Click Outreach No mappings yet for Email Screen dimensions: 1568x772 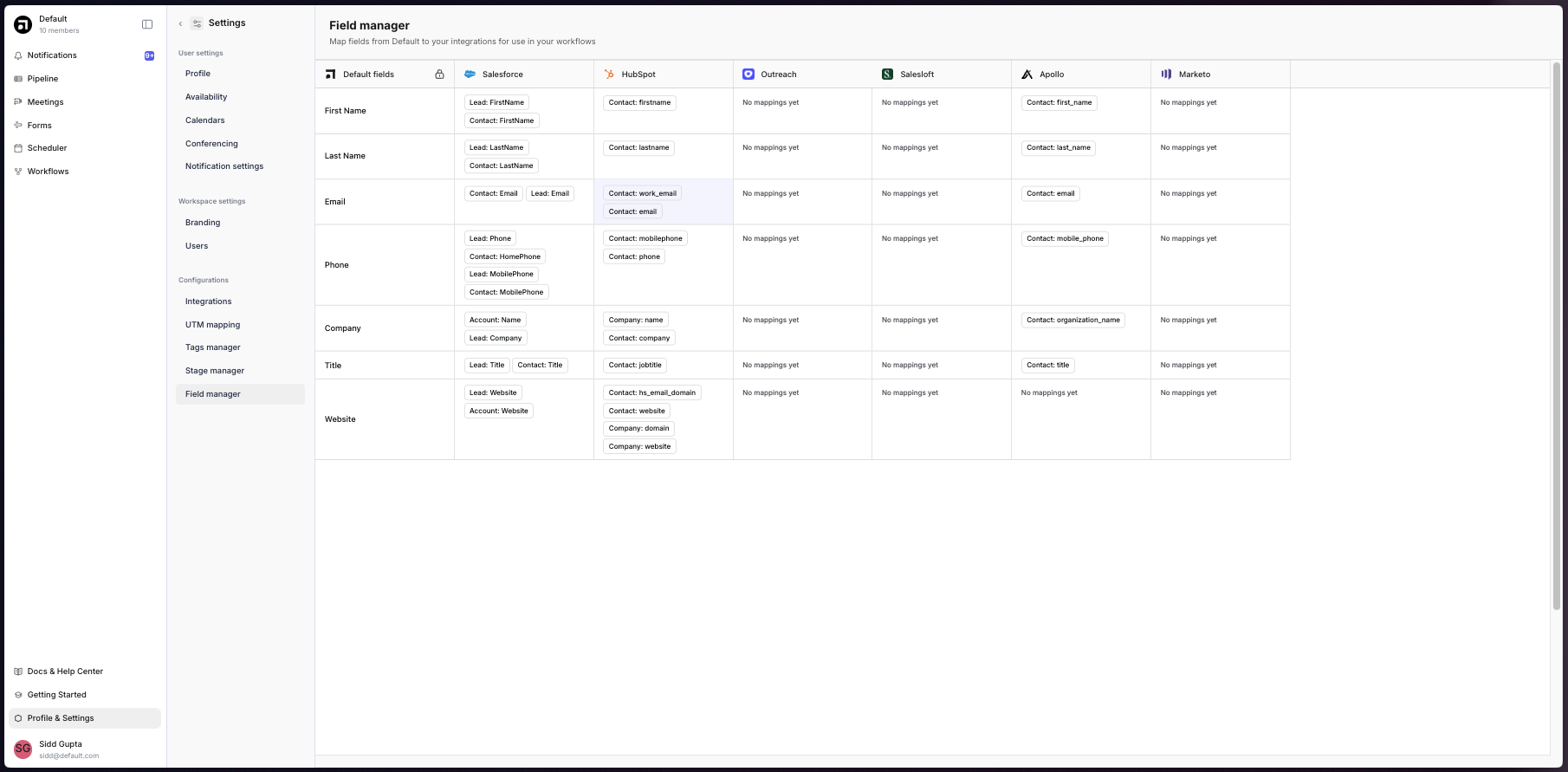770,193
